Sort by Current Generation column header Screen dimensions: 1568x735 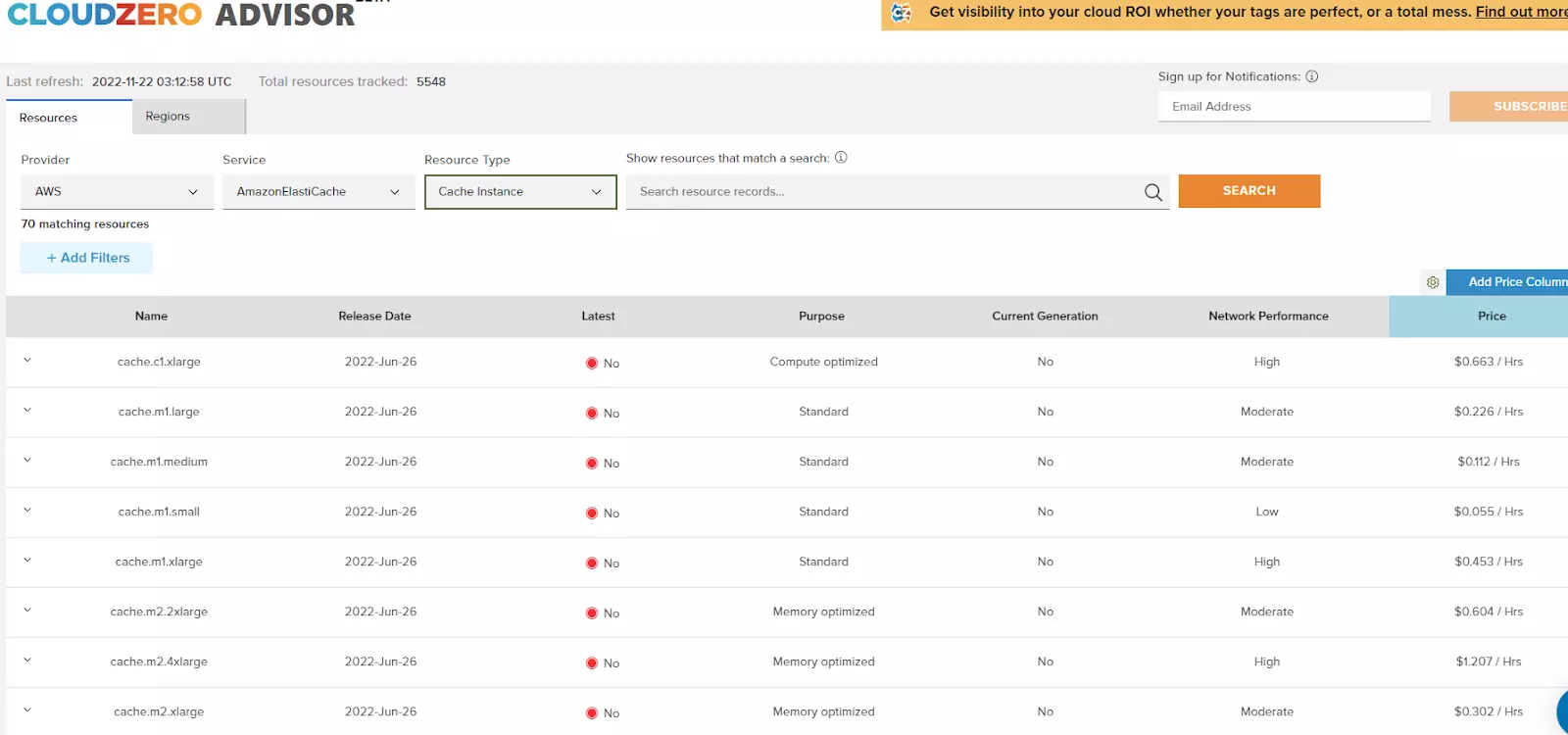point(1045,317)
